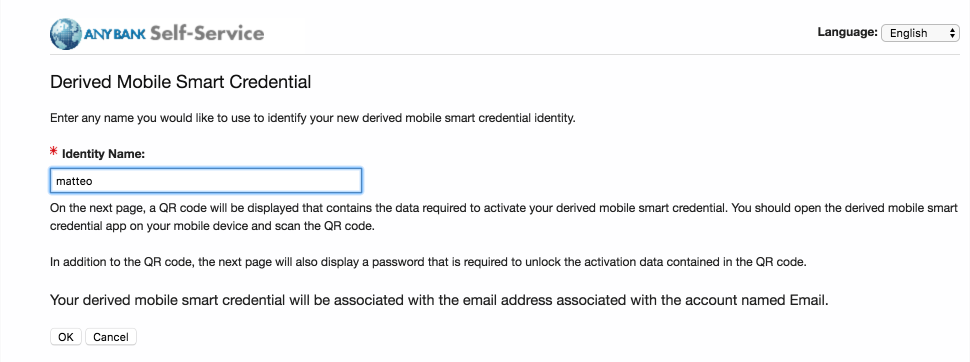Click the OK button

point(66,337)
